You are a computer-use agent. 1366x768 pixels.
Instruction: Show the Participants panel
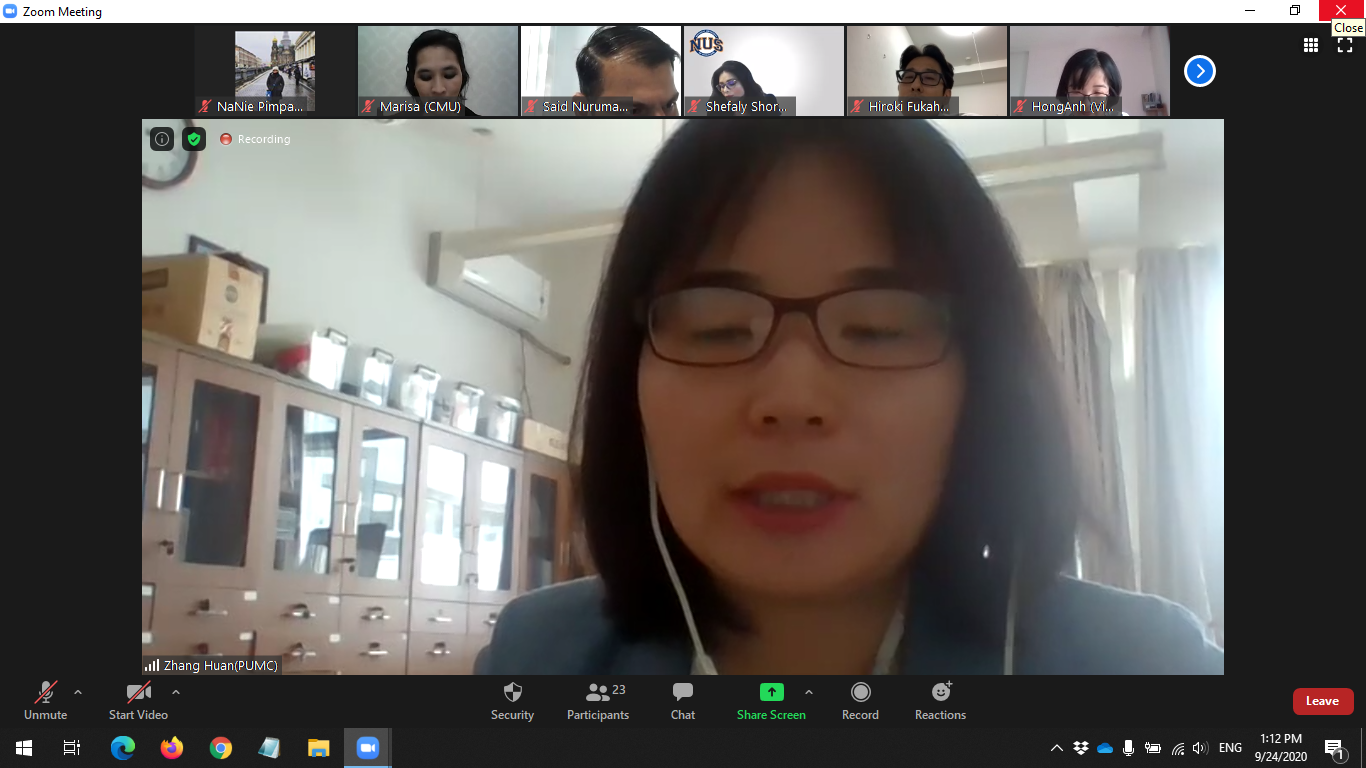[x=598, y=700]
